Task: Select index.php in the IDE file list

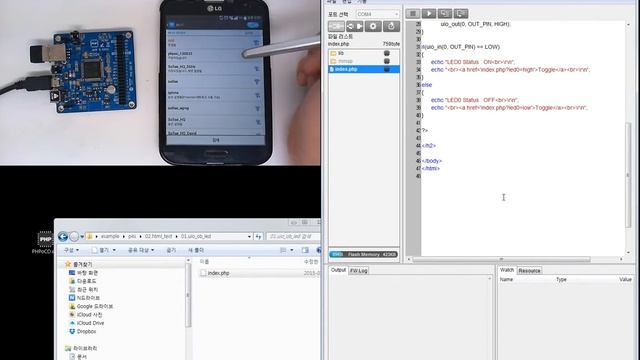Action: point(364,69)
